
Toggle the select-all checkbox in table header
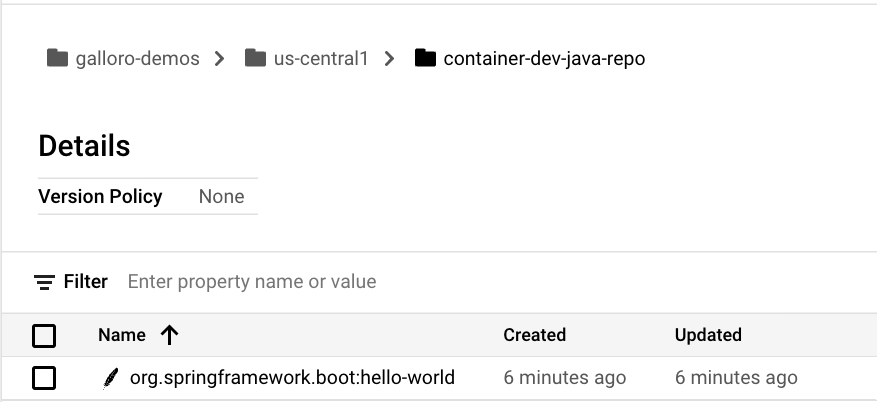click(x=44, y=335)
